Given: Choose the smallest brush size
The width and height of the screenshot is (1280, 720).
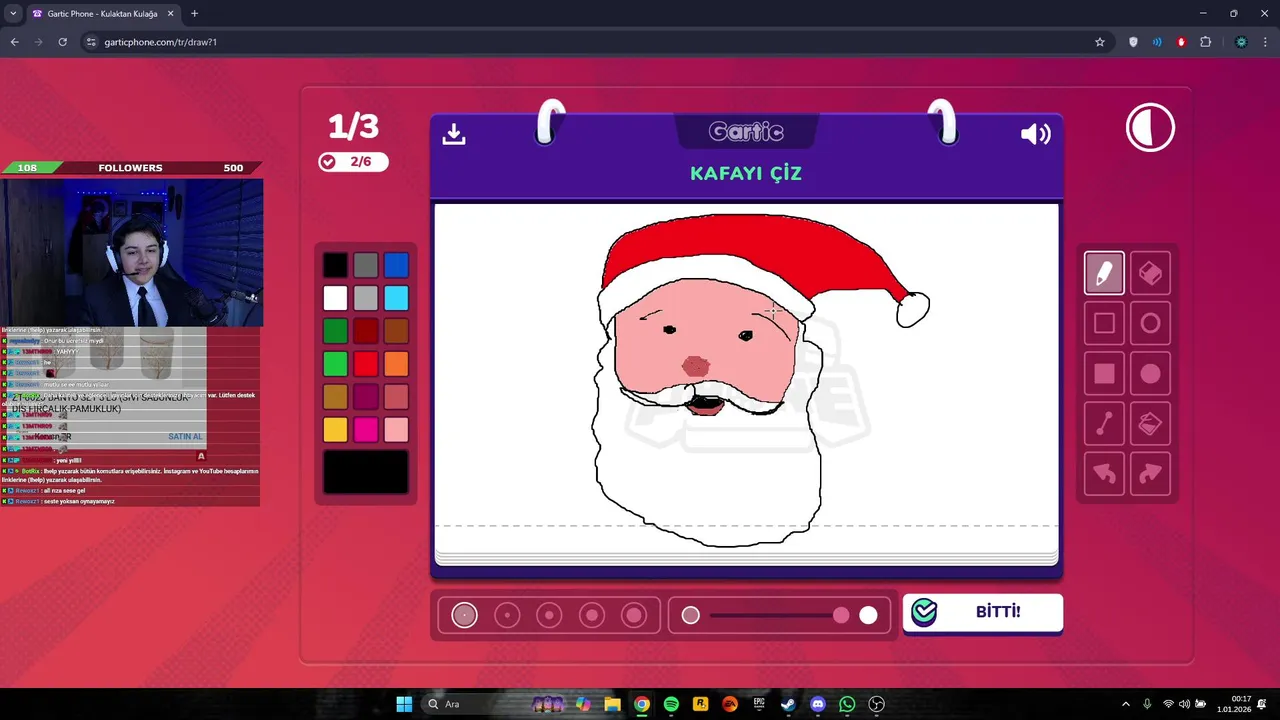Looking at the screenshot, I should (x=464, y=615).
